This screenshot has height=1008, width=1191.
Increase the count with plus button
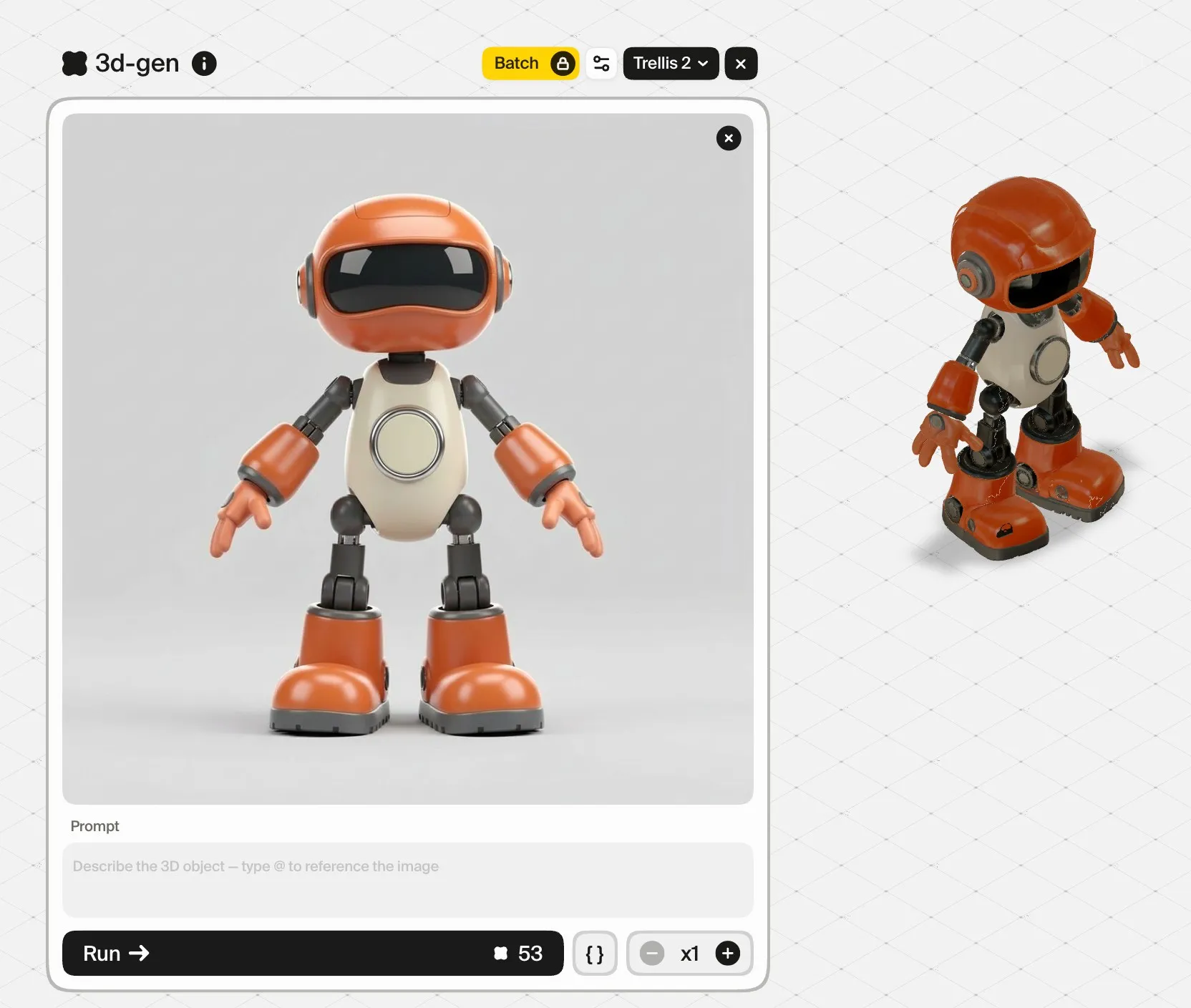point(728,953)
